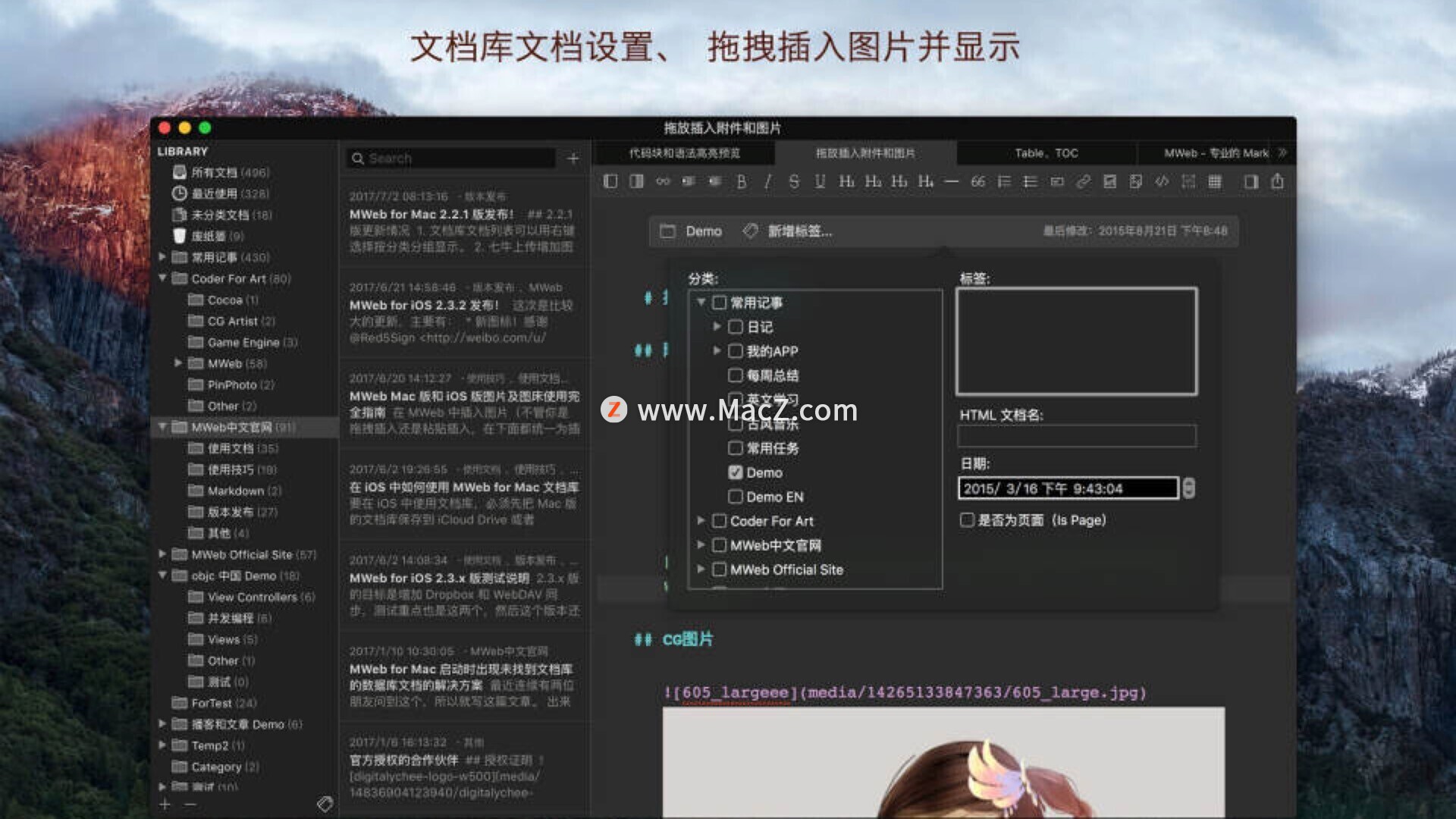Image resolution: width=1456 pixels, height=819 pixels.
Task: Insert heading level 3 (H3)
Action: click(899, 182)
